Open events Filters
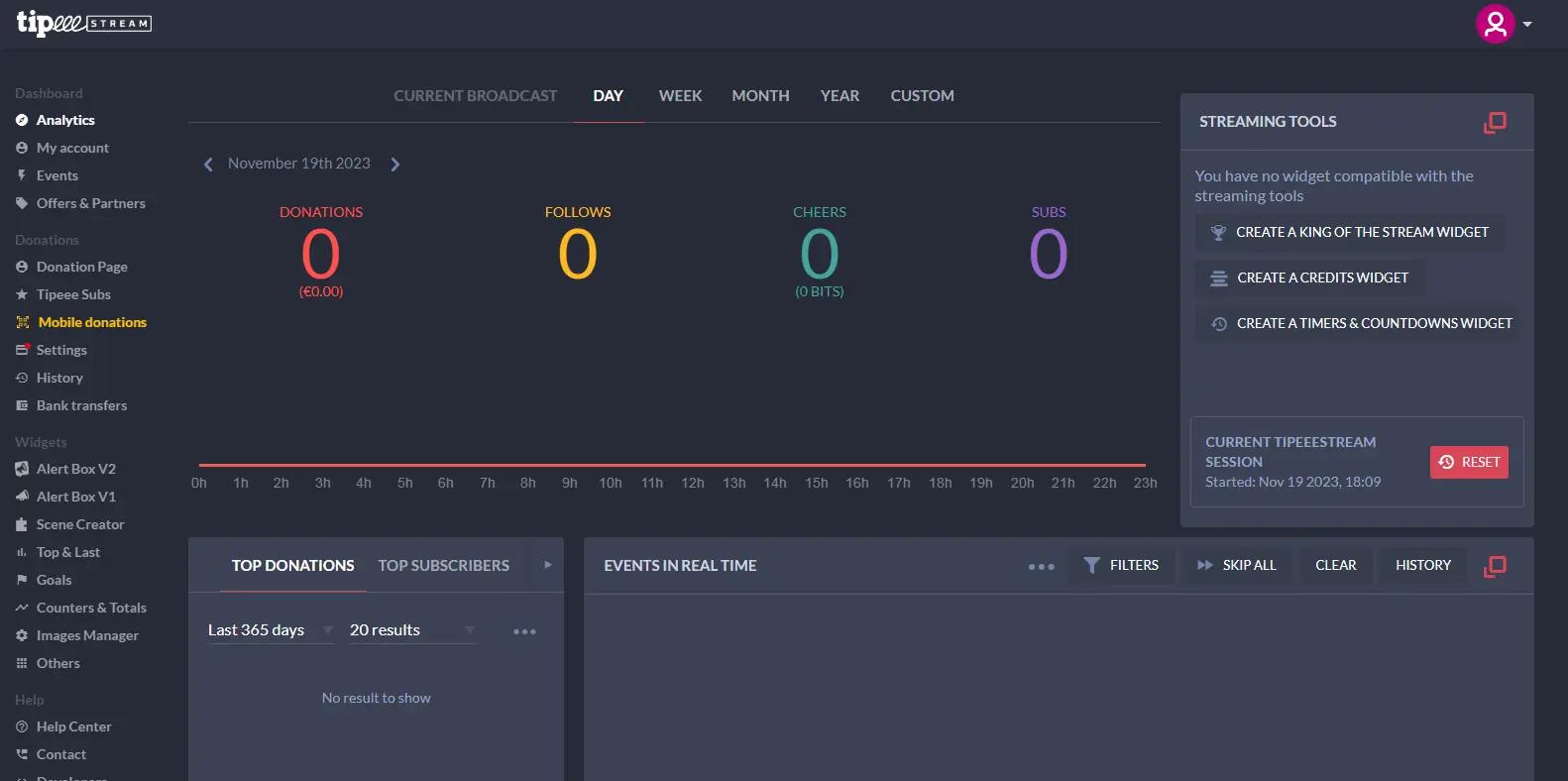This screenshot has height=781, width=1568. pyautogui.click(x=1121, y=565)
